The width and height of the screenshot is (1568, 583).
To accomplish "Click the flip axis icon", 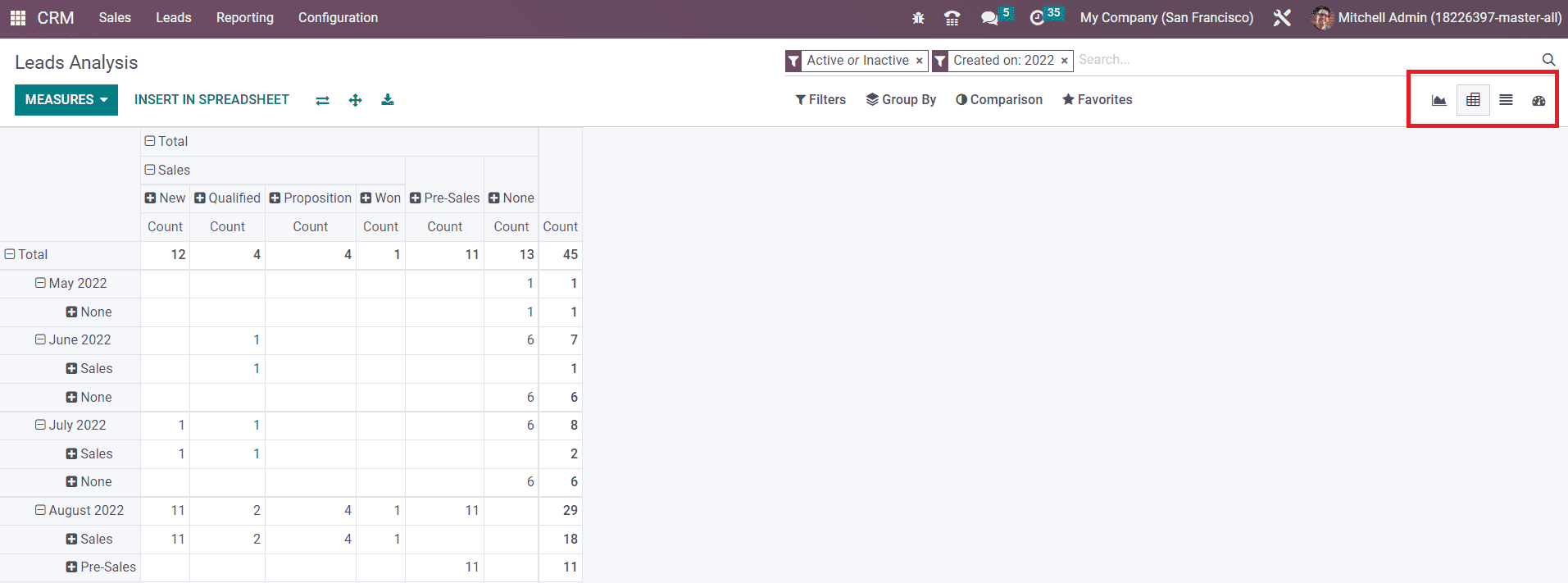I will (x=322, y=100).
